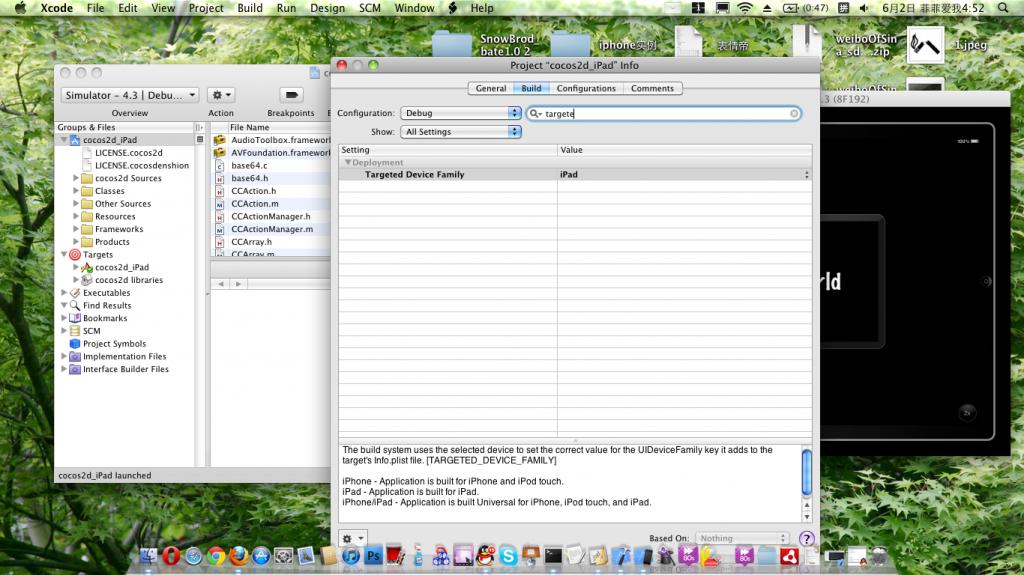Select CCActionManager.m in the file list
Screen dimensions: 1024x575
point(272,229)
